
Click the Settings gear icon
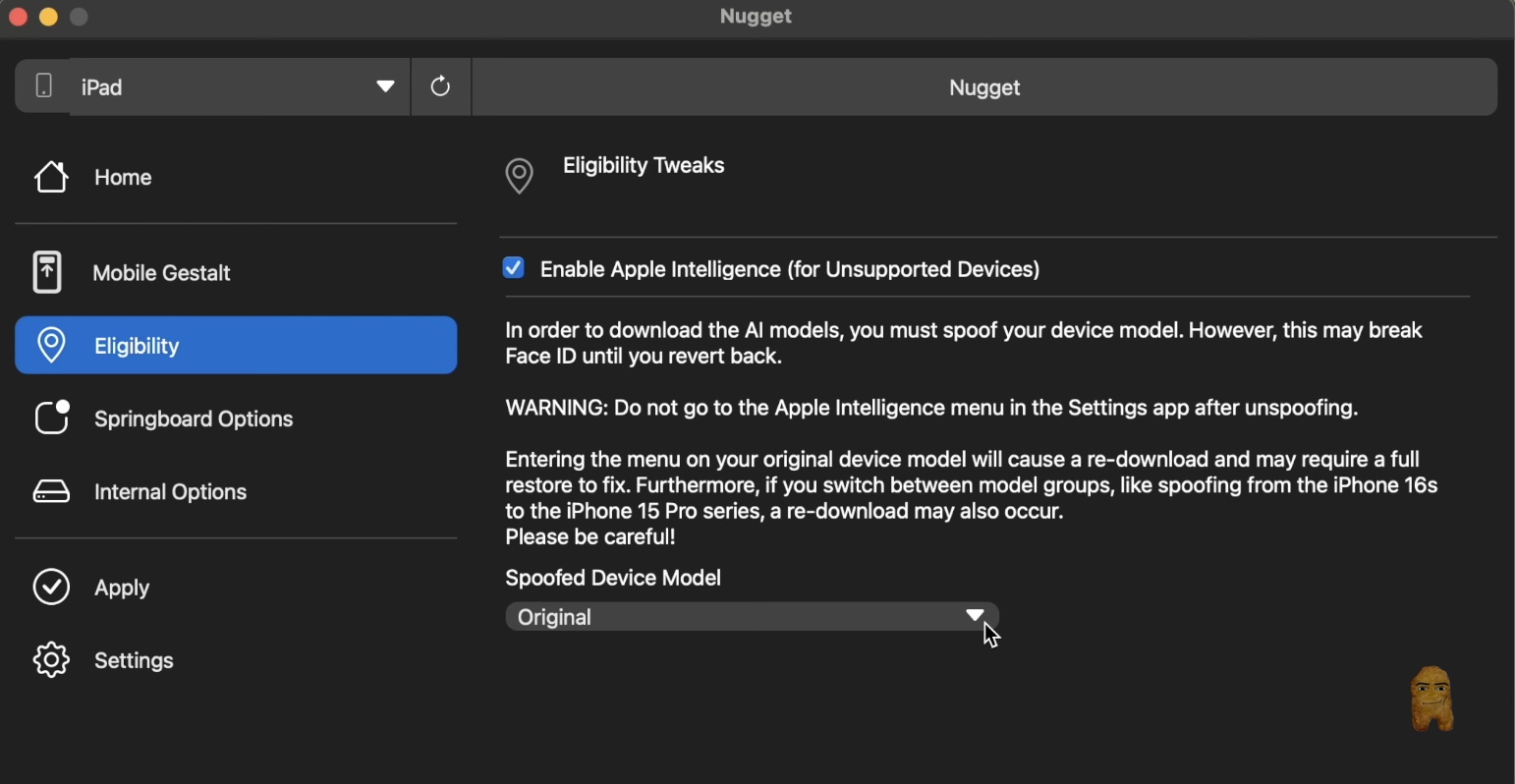[x=51, y=660]
